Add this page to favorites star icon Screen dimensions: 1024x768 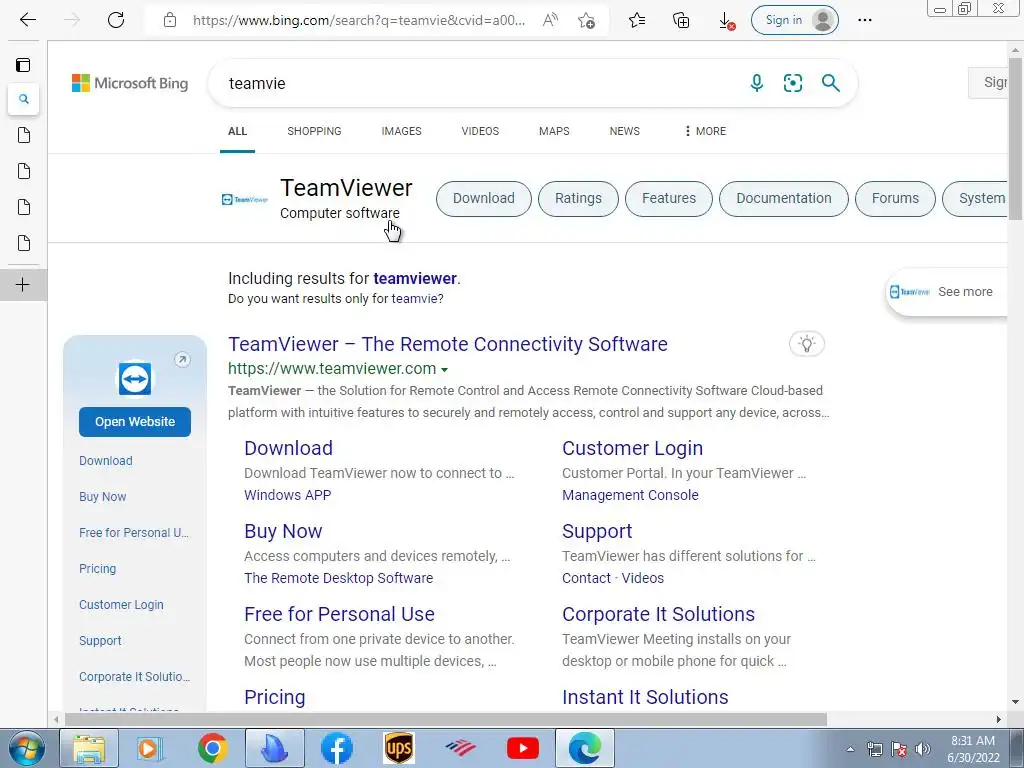click(586, 21)
